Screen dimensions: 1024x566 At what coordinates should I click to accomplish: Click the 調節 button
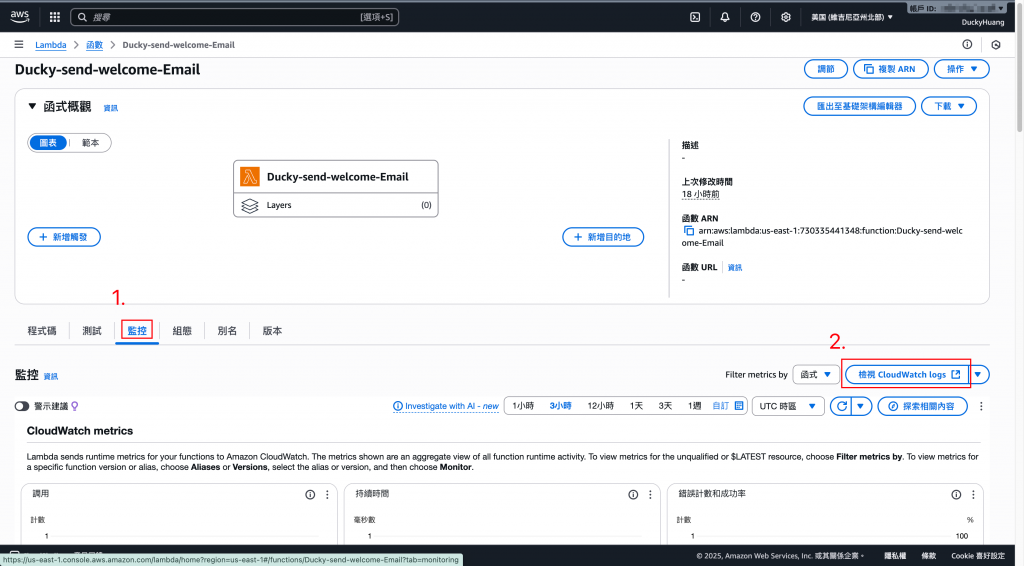(x=825, y=69)
